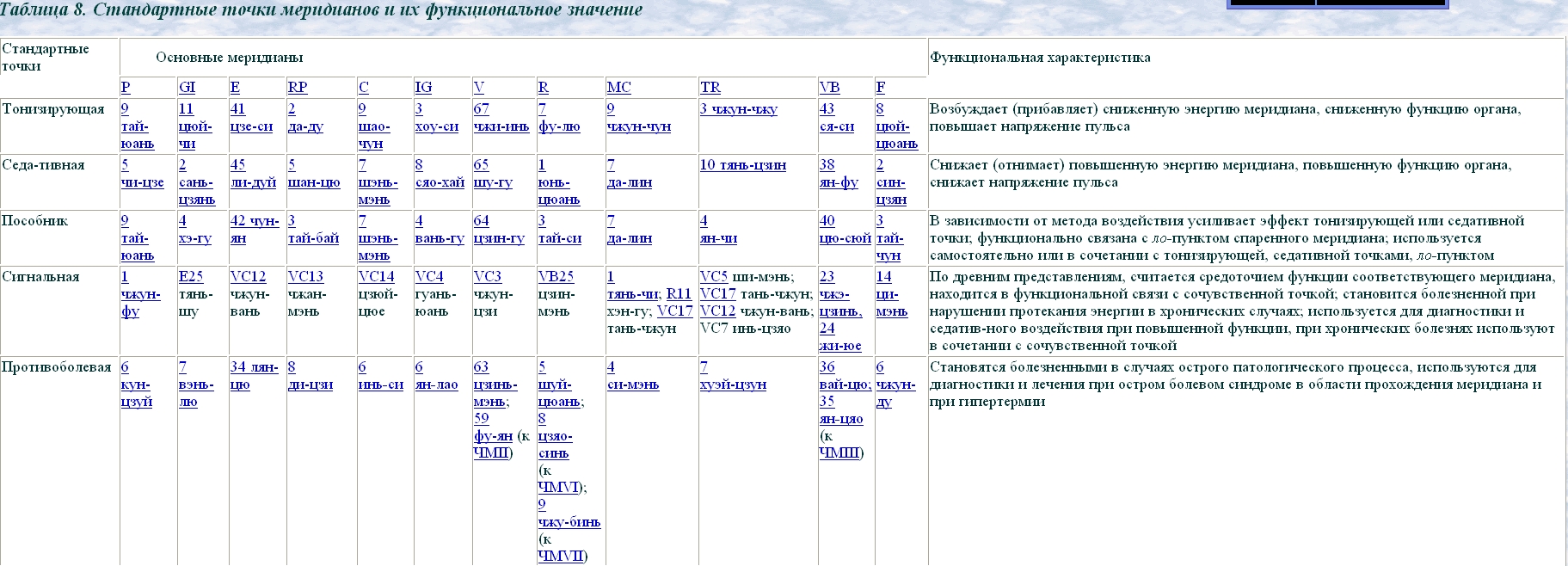Screen dimensions: 1568x566
Task: Open point 67 чжи-инь link
Action: point(501,118)
